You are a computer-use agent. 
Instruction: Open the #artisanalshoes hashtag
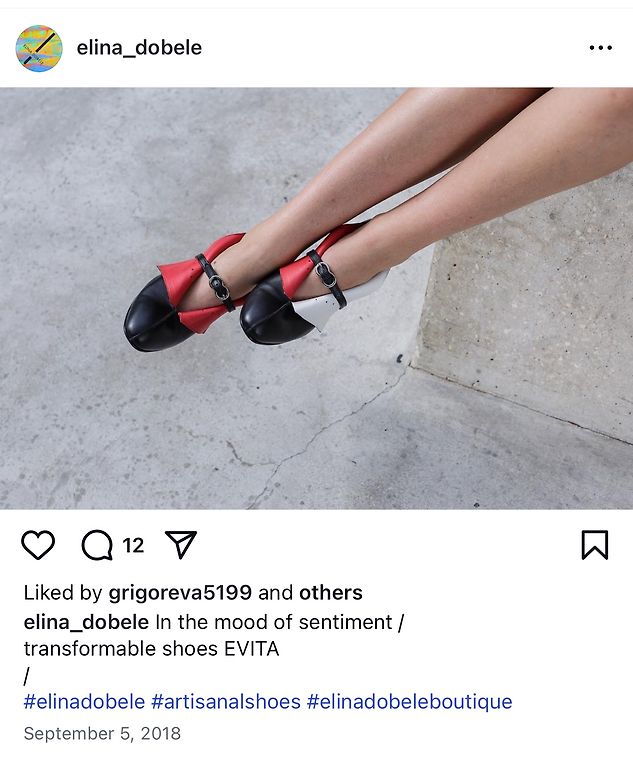pos(226,701)
